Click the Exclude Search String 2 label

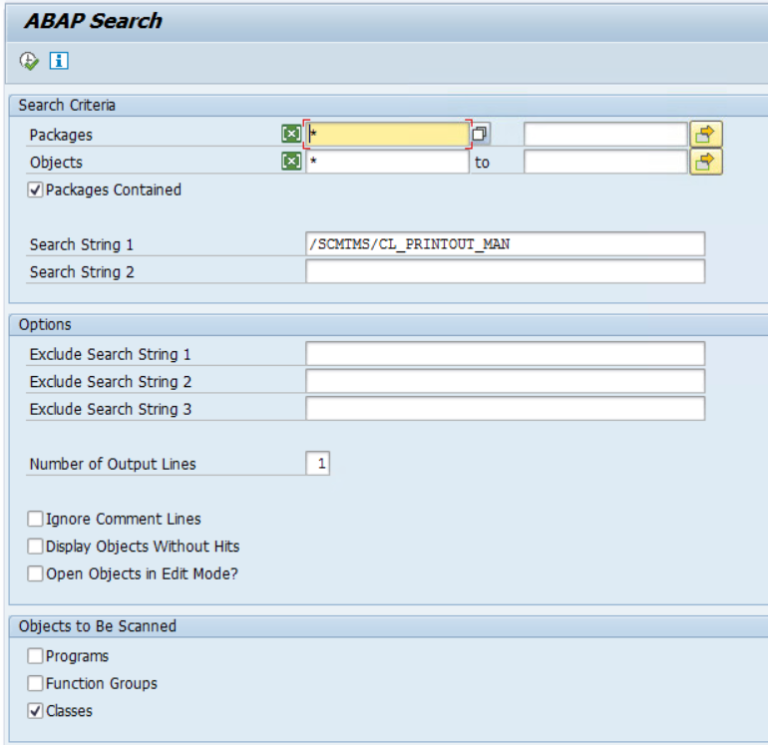(x=110, y=382)
